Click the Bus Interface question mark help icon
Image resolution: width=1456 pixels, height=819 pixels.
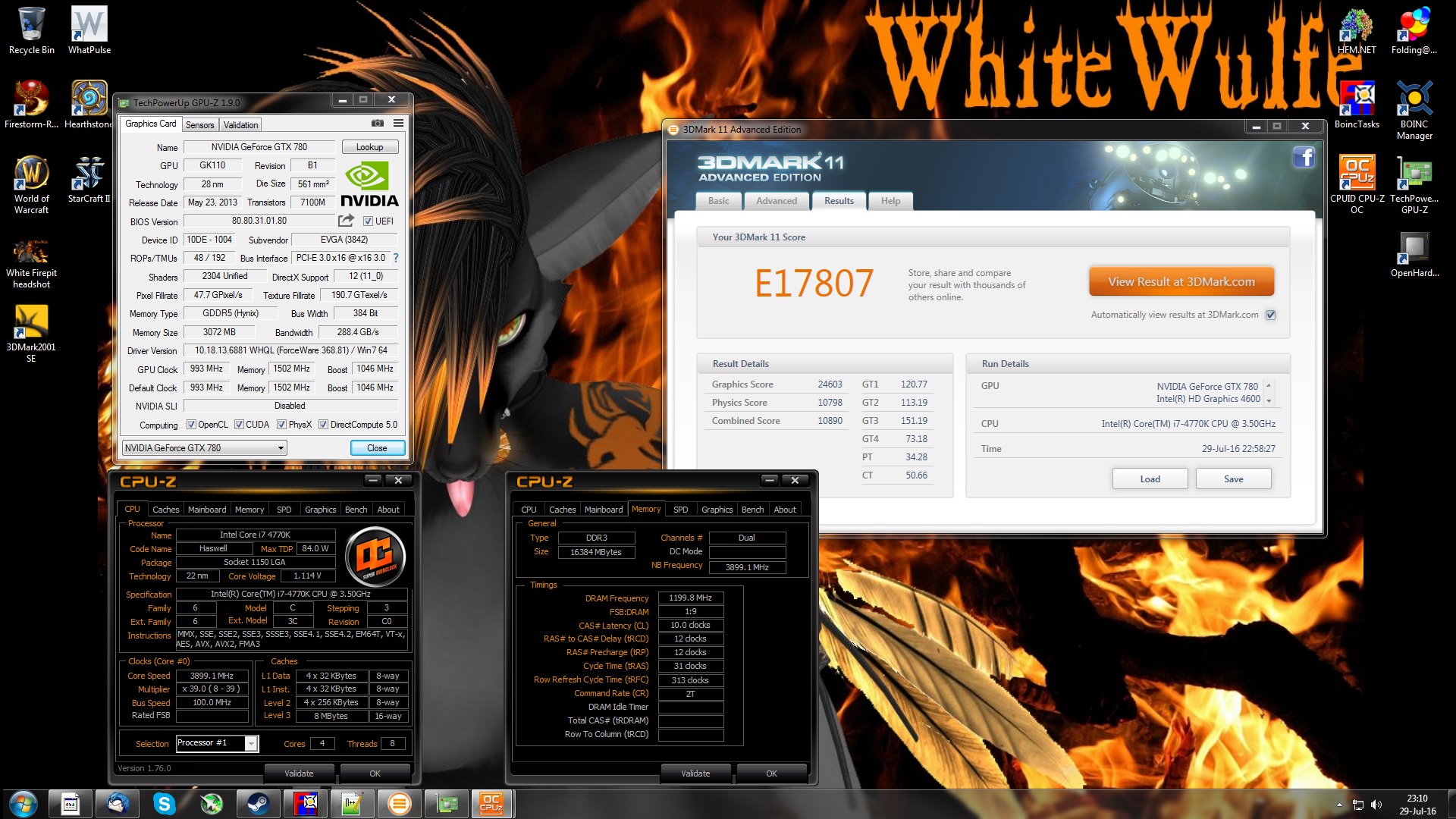[395, 258]
